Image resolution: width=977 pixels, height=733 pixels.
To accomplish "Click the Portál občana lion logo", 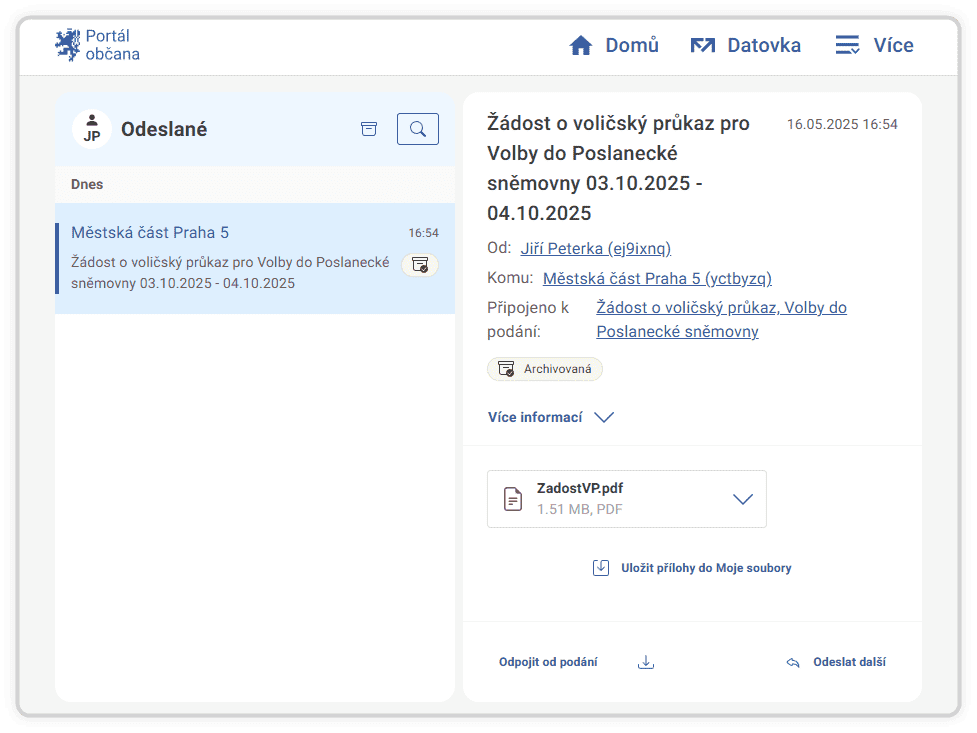I will [67, 45].
